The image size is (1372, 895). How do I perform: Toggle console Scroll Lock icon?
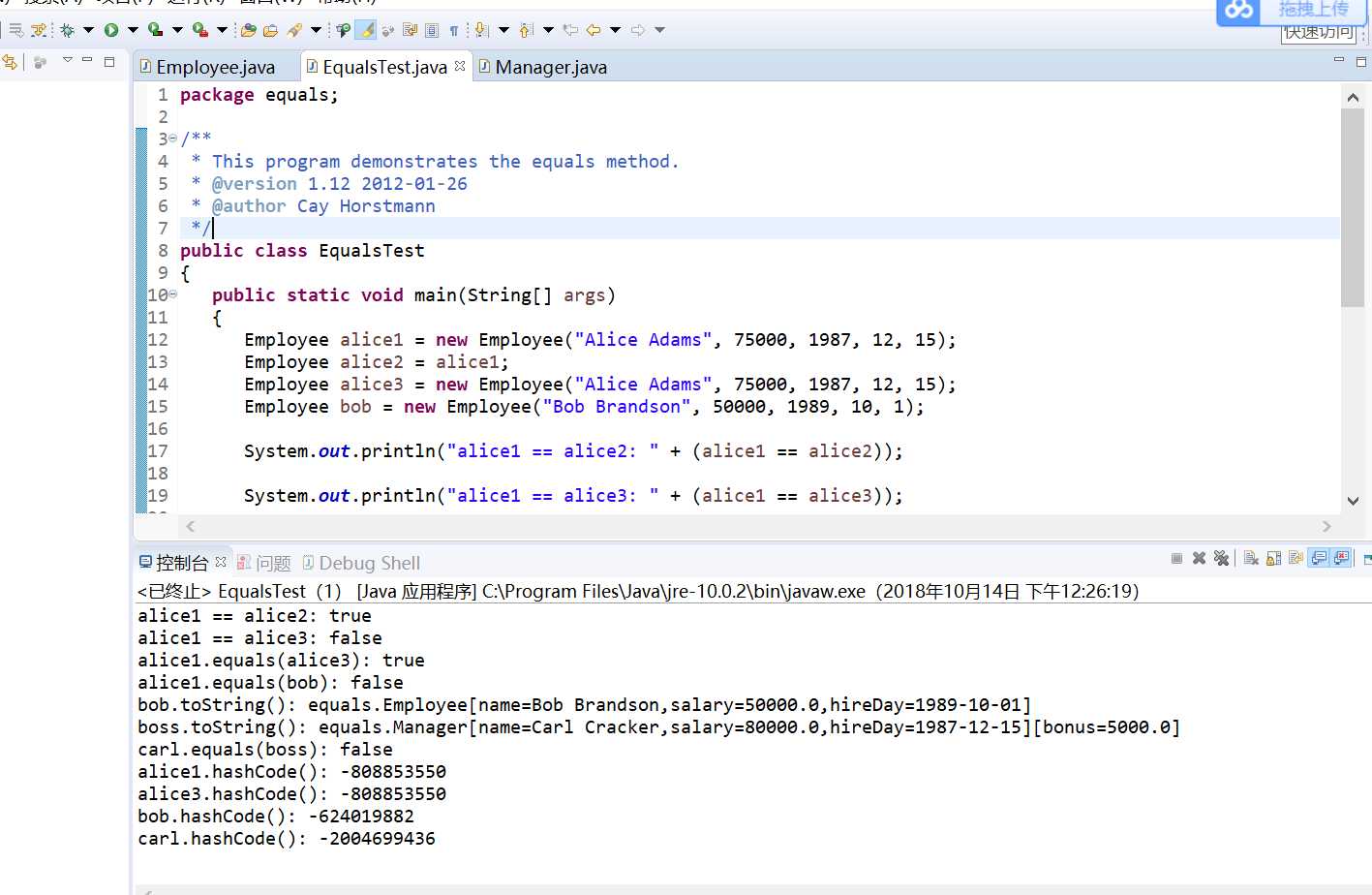tap(1273, 558)
